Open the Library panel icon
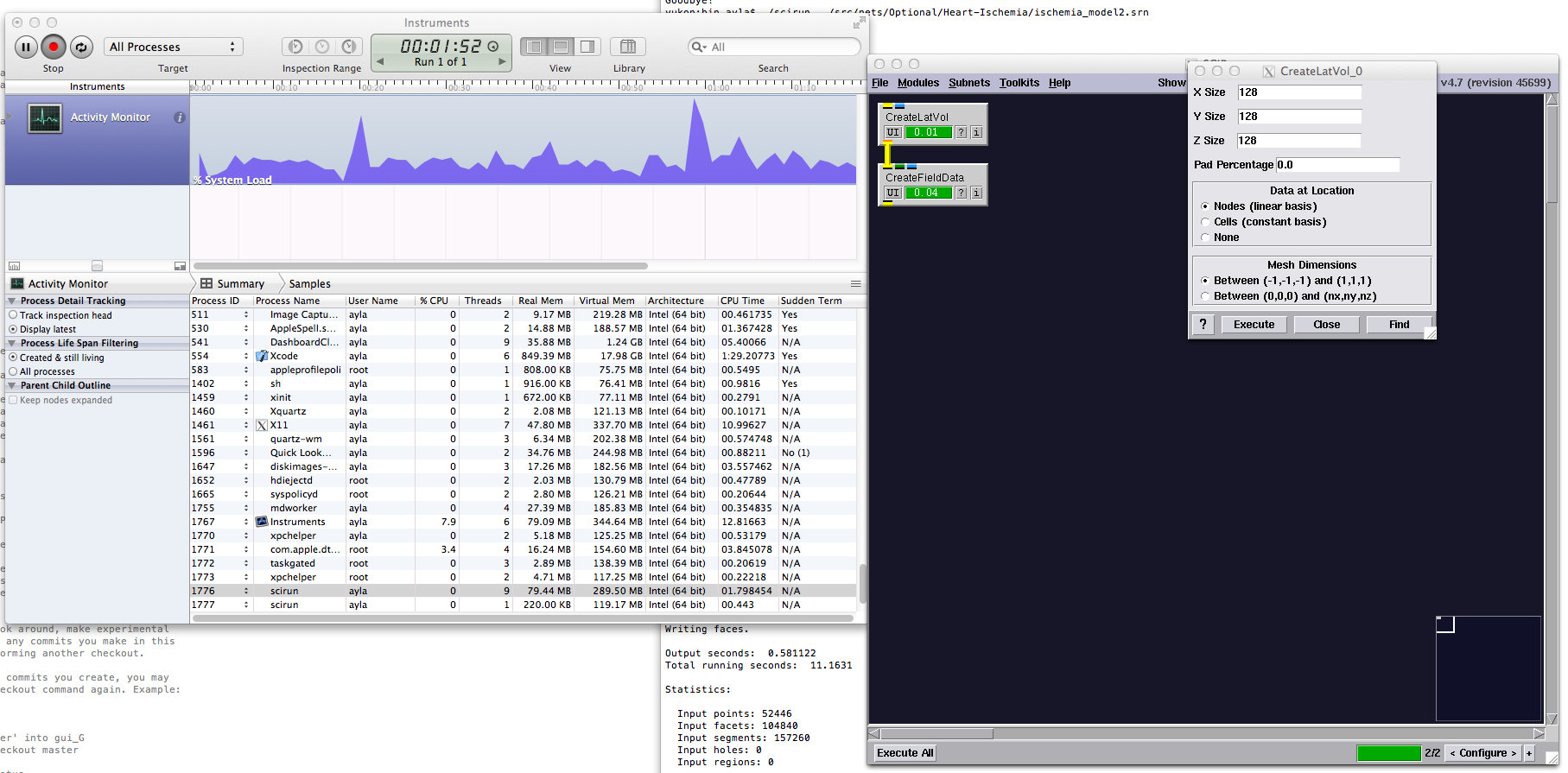Image resolution: width=1568 pixels, height=773 pixels. (629, 47)
